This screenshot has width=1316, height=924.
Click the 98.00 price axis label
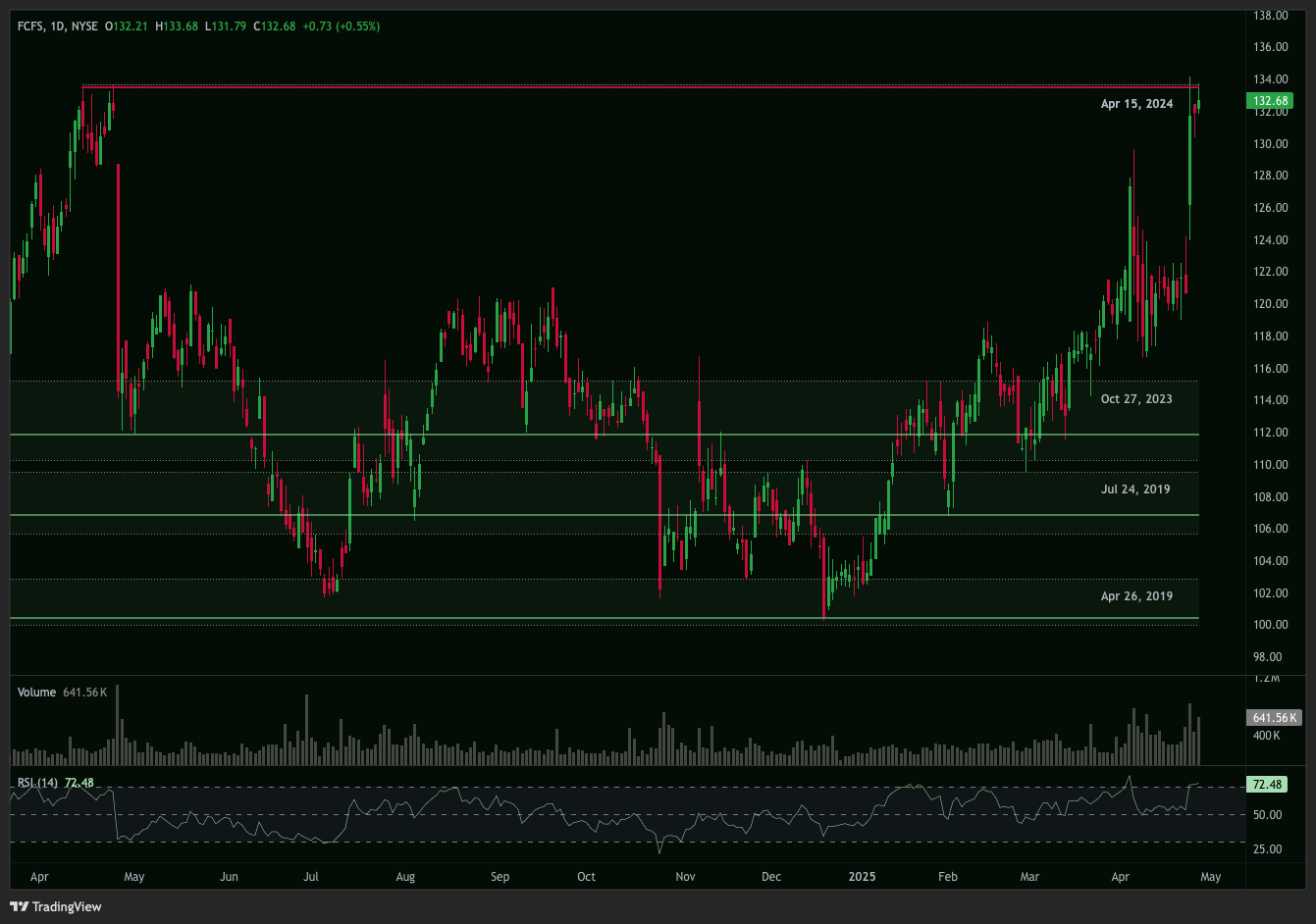click(x=1268, y=657)
